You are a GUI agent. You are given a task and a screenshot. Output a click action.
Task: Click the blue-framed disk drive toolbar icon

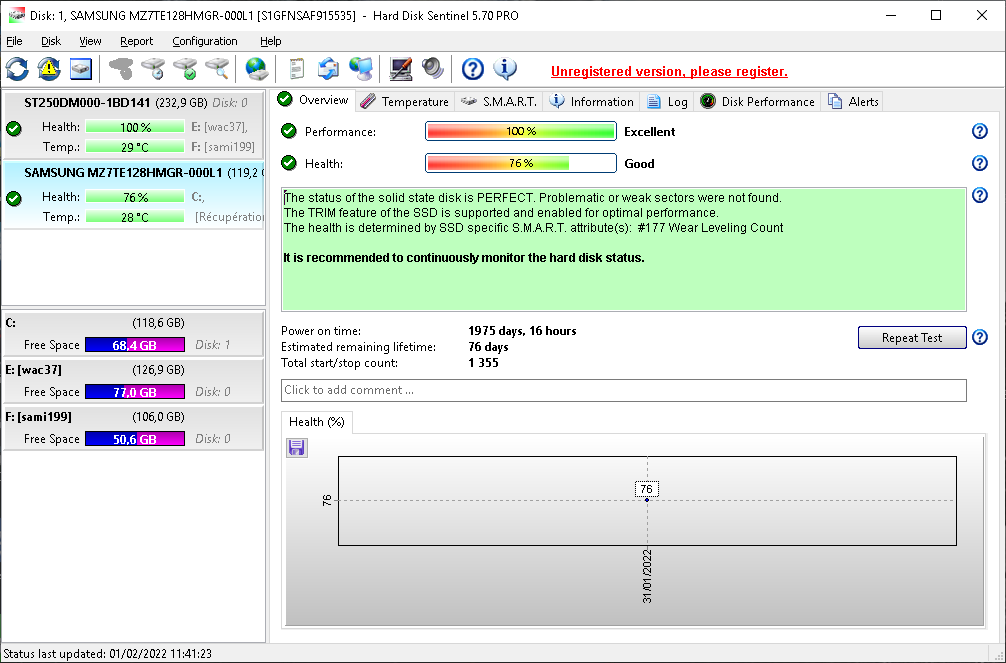point(81,69)
